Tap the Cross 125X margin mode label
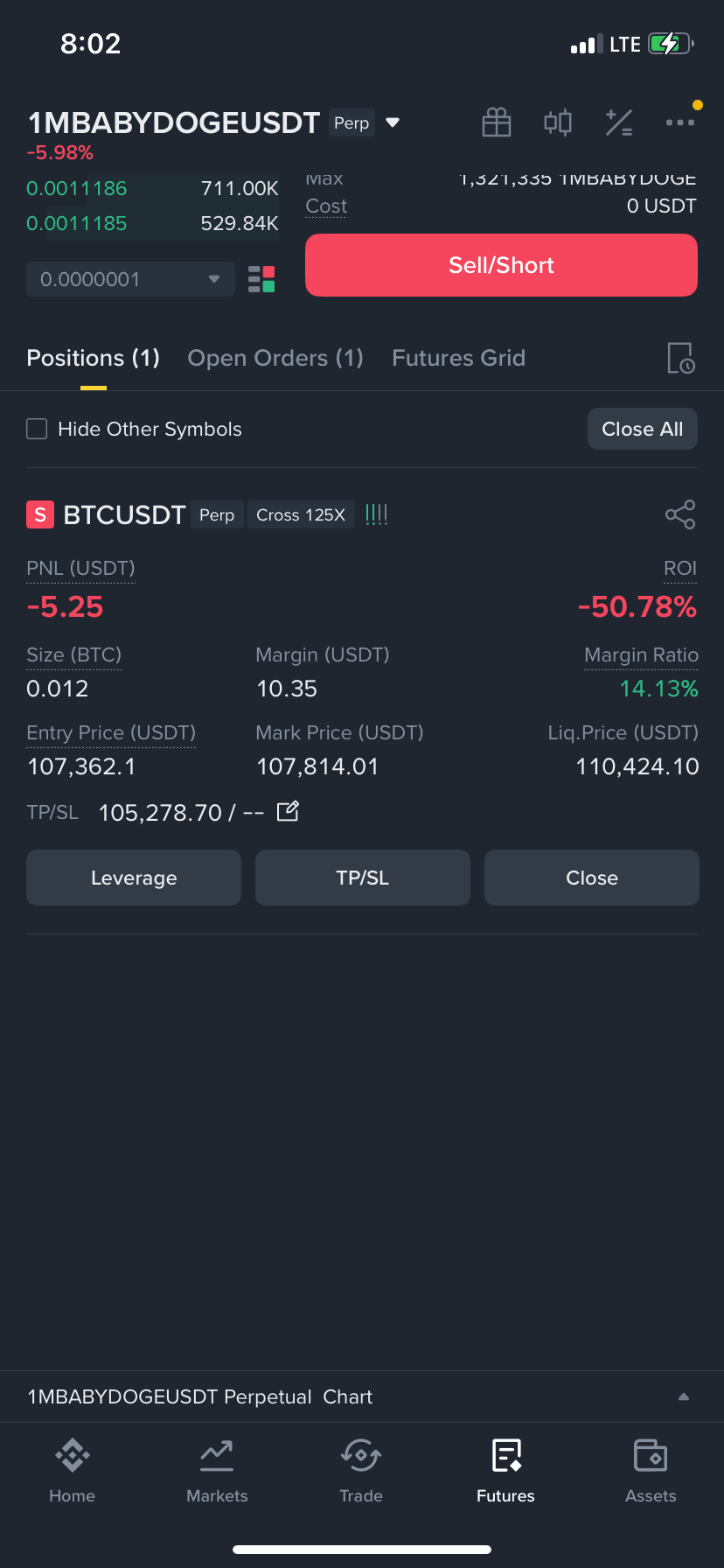This screenshot has width=724, height=1568. pyautogui.click(x=301, y=514)
